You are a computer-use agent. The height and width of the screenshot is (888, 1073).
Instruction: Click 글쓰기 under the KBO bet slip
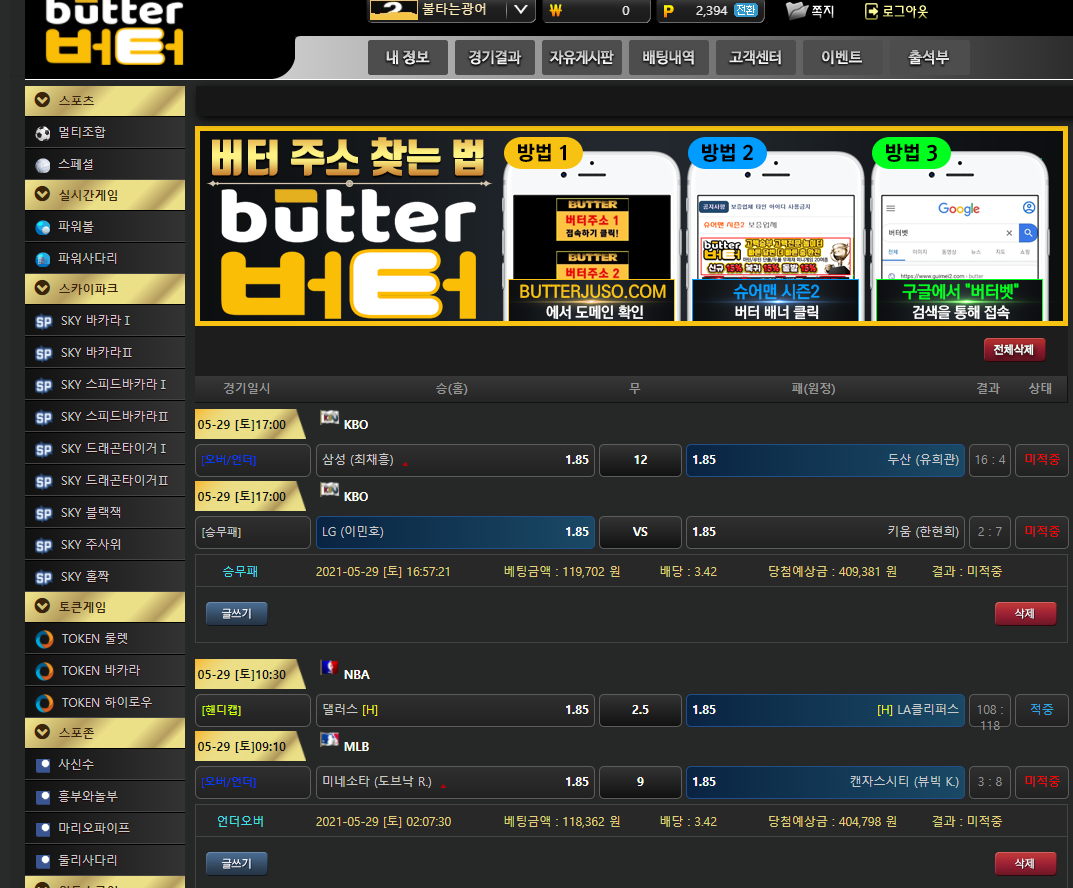pyautogui.click(x=236, y=613)
